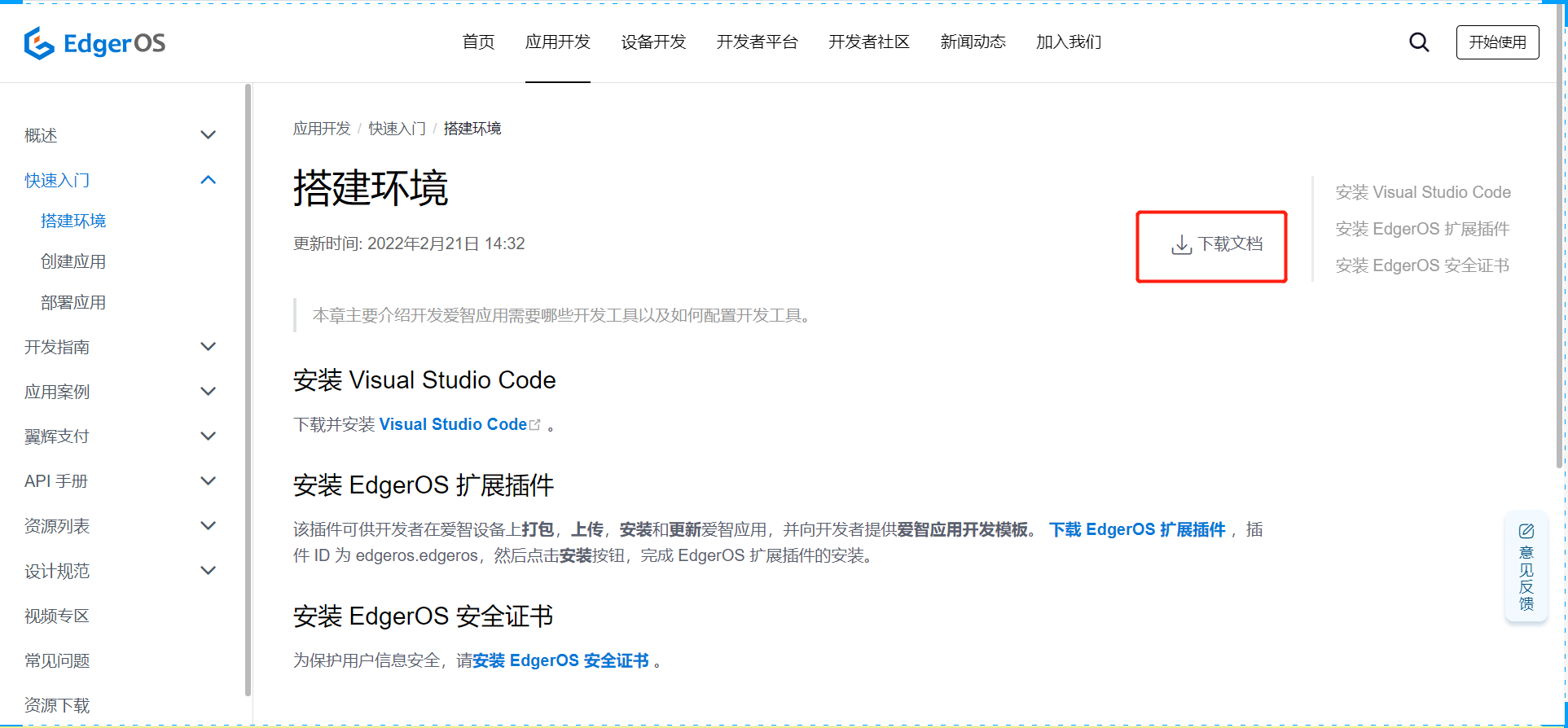Click 安装 EdgerOS 安全证书 link in paragraph
Screen dimensions: 1568x728
561,660
